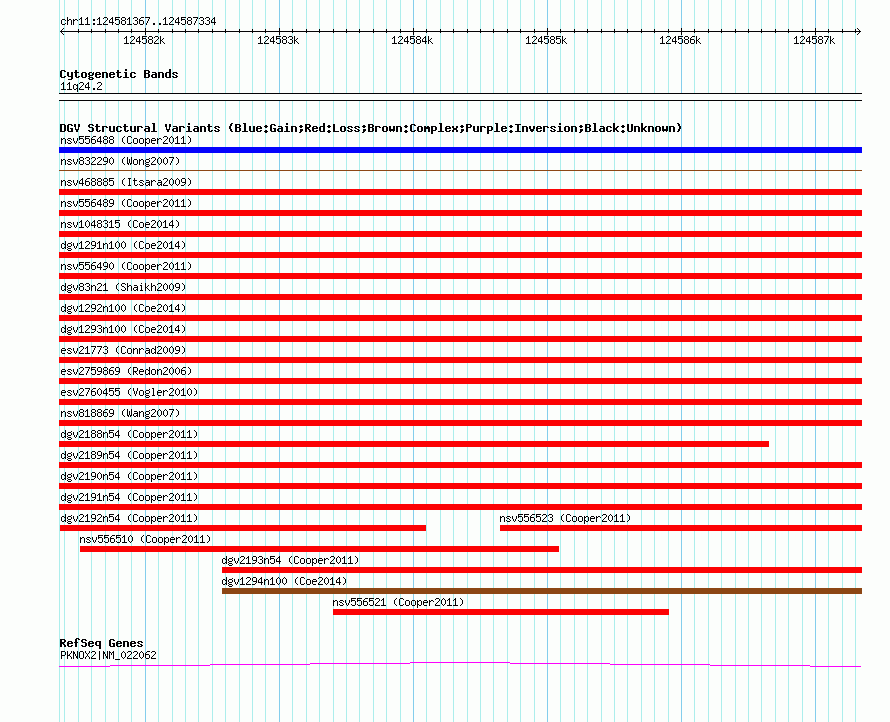Click the red dgv2192n54 variant bar
This screenshot has width=890, height=722.
click(242, 528)
